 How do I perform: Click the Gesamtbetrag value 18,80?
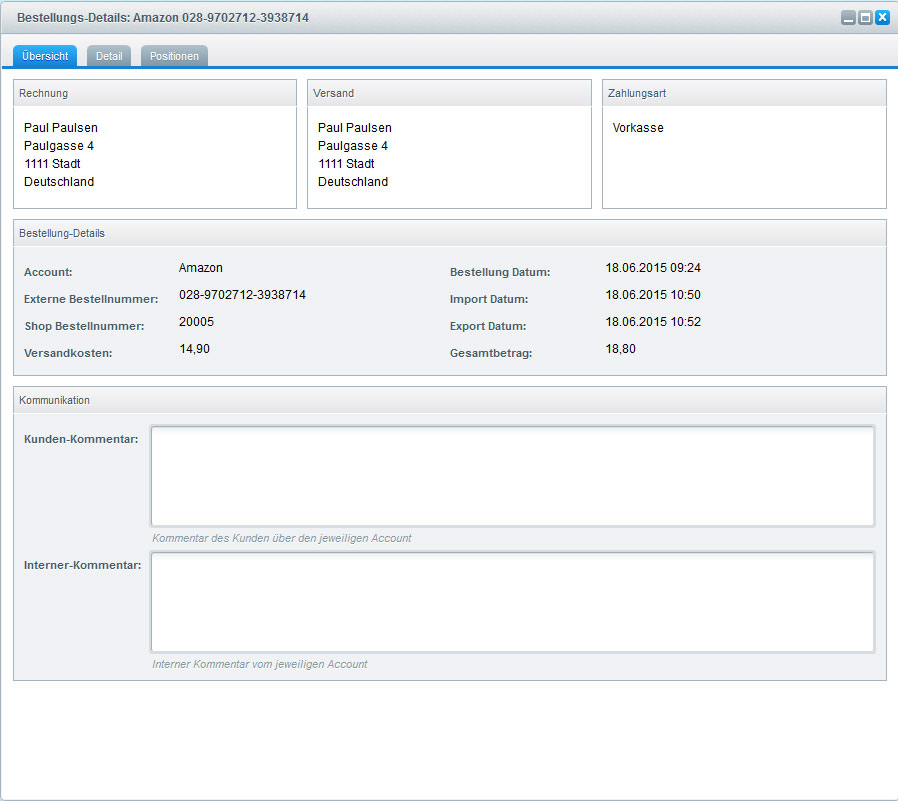click(620, 349)
